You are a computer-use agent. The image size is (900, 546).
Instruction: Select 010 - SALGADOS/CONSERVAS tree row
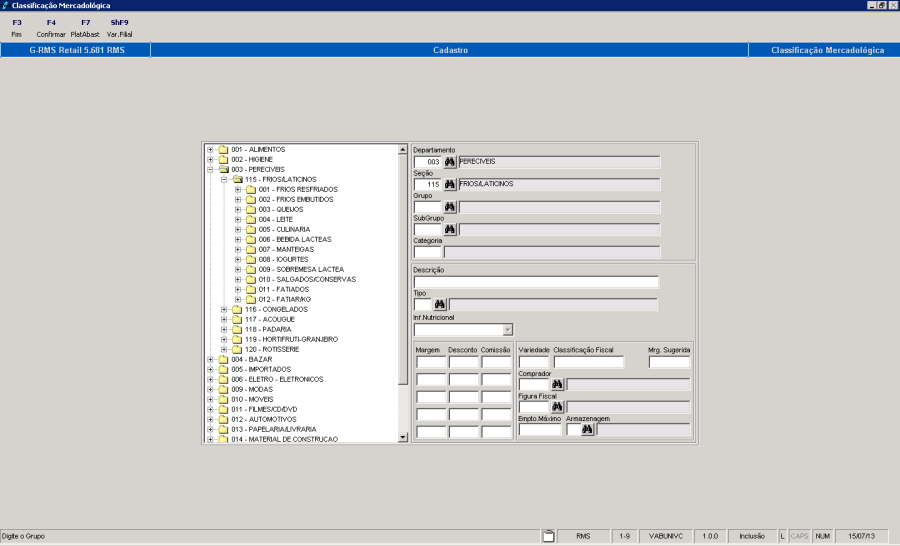[307, 279]
